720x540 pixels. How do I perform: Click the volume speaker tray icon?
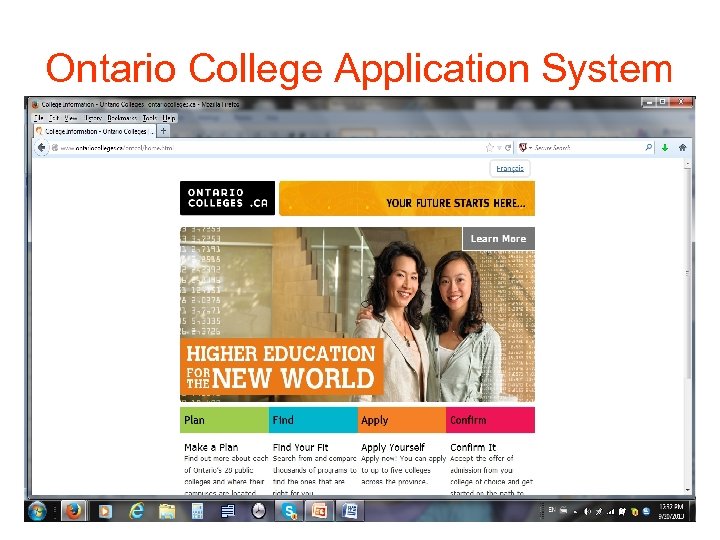[587, 511]
